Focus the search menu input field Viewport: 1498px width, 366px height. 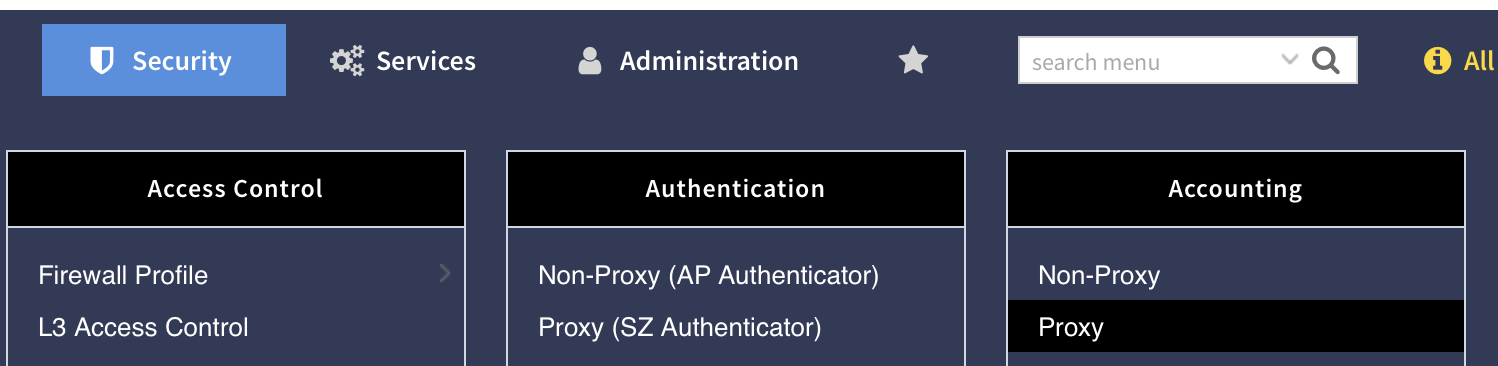[x=1150, y=61]
